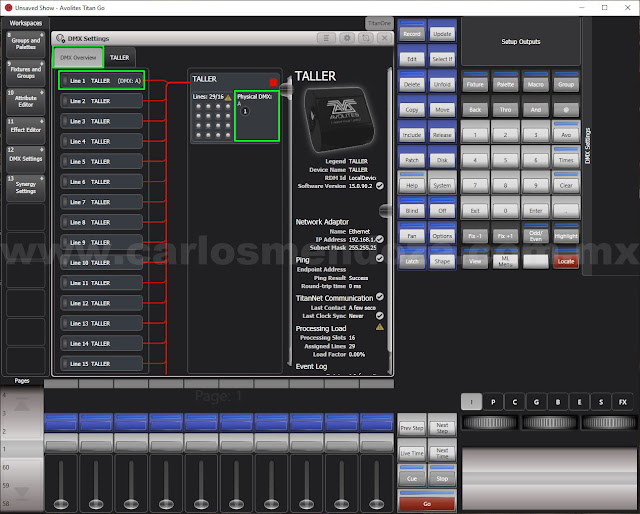Click the Stop playback button
The width and height of the screenshot is (640, 514).
(x=442, y=476)
